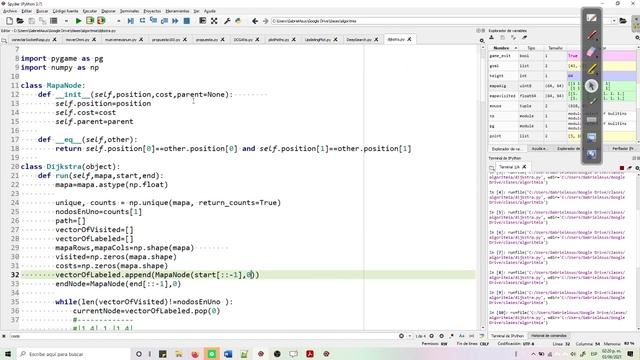This screenshot has width=640, height=360.
Task: Open the variable explorer options gear
Action: [x=637, y=38]
